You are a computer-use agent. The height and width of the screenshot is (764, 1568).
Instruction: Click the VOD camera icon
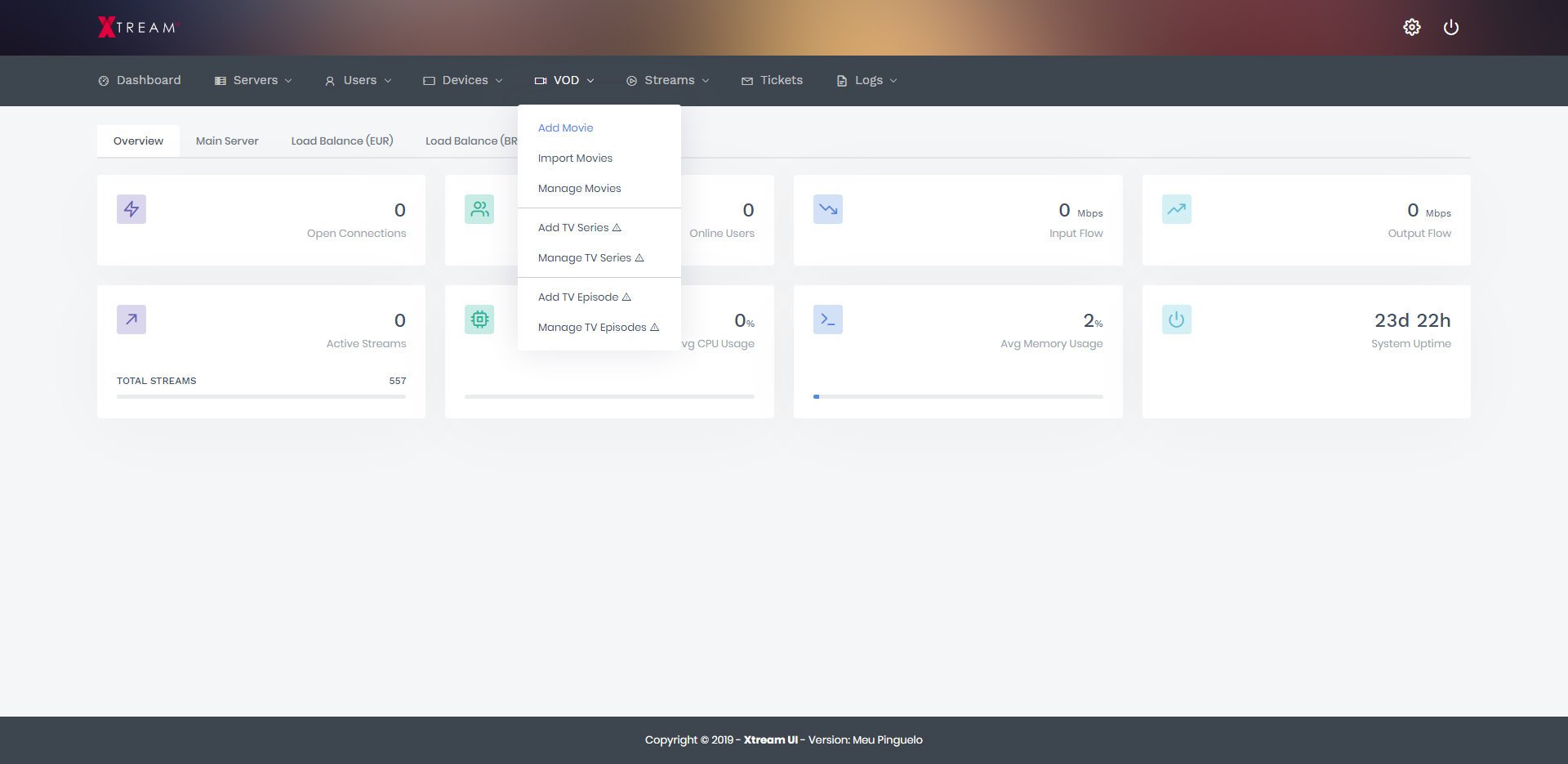(x=541, y=81)
